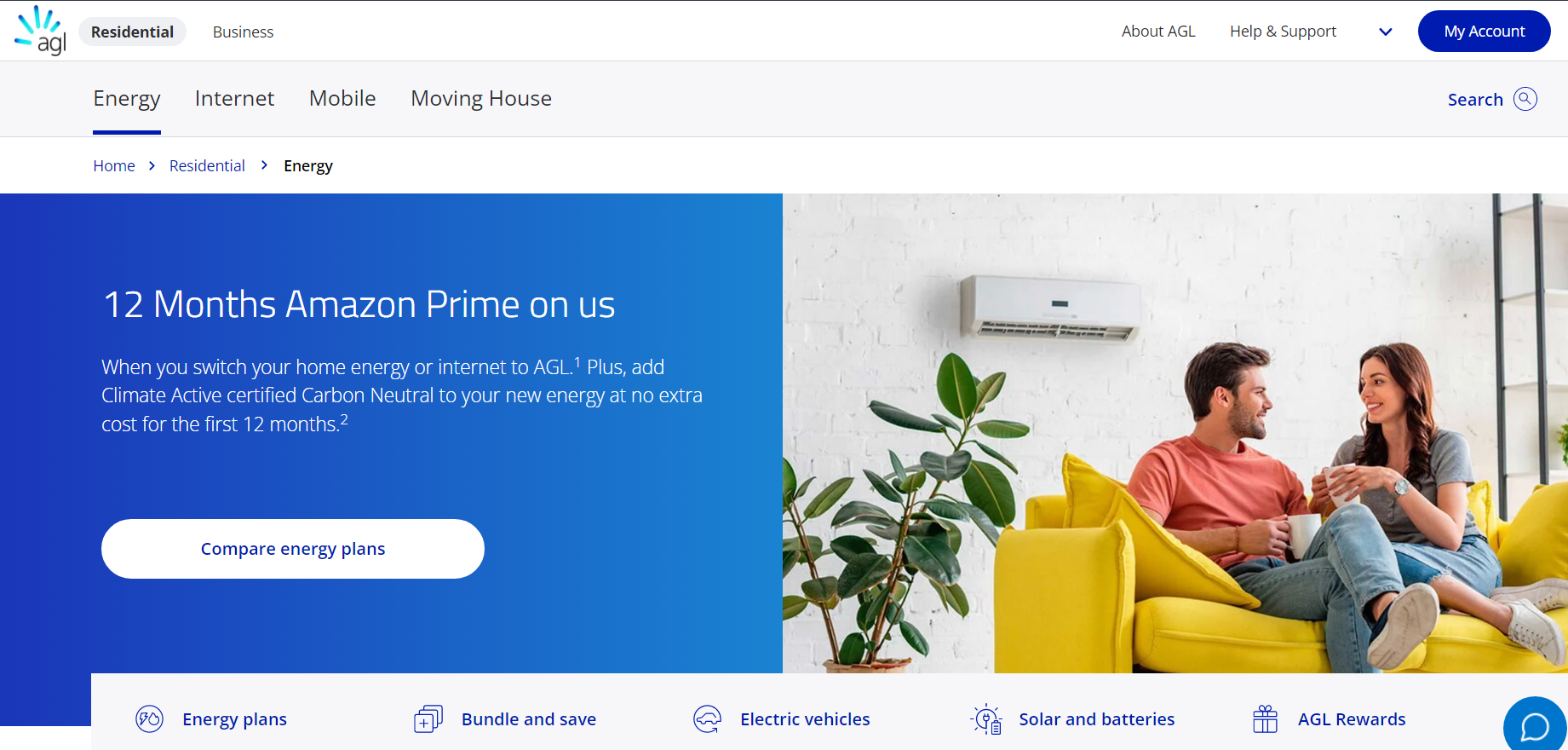
Task: Click the Electric vehicles icon
Action: pos(707,719)
